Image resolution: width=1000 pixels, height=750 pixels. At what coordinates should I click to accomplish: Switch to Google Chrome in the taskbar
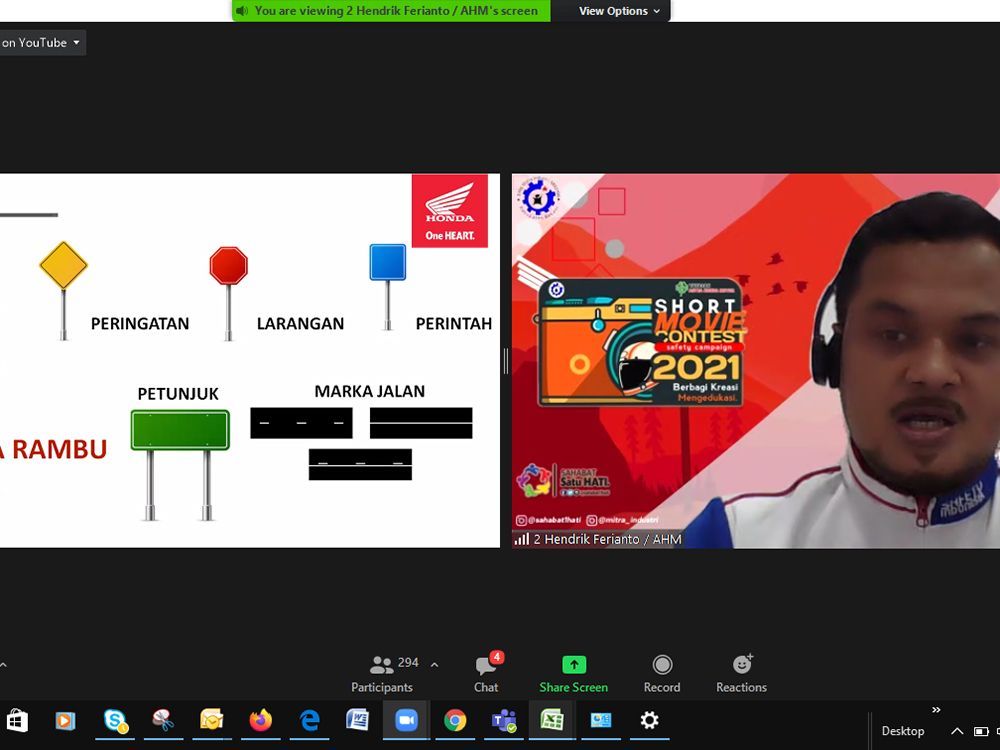tap(455, 721)
